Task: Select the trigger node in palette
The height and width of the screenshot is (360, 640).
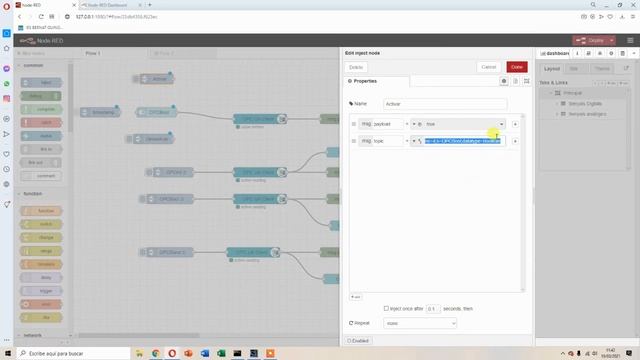Action: (x=41, y=291)
